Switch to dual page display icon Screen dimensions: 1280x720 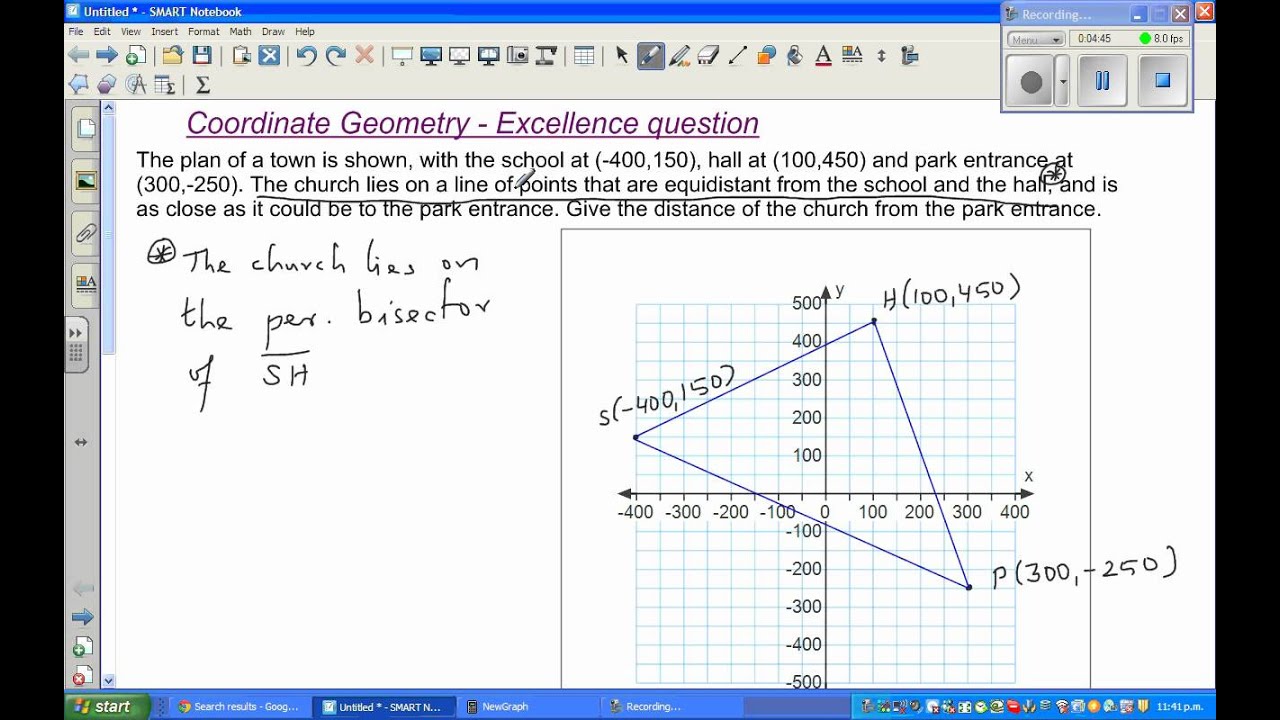click(489, 55)
